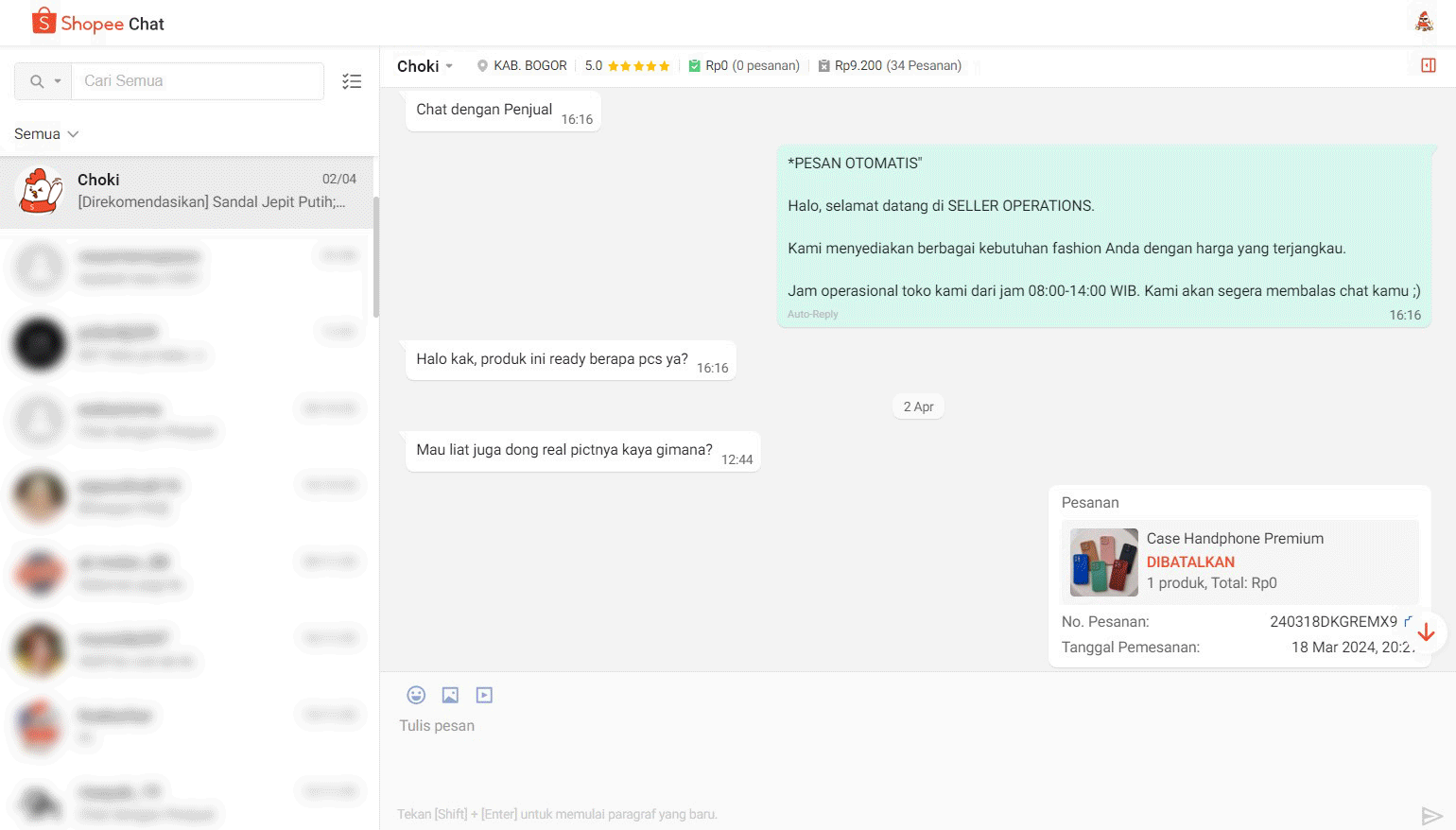Click the chat filter icon above conversation list
The image size is (1456, 830).
(352, 81)
